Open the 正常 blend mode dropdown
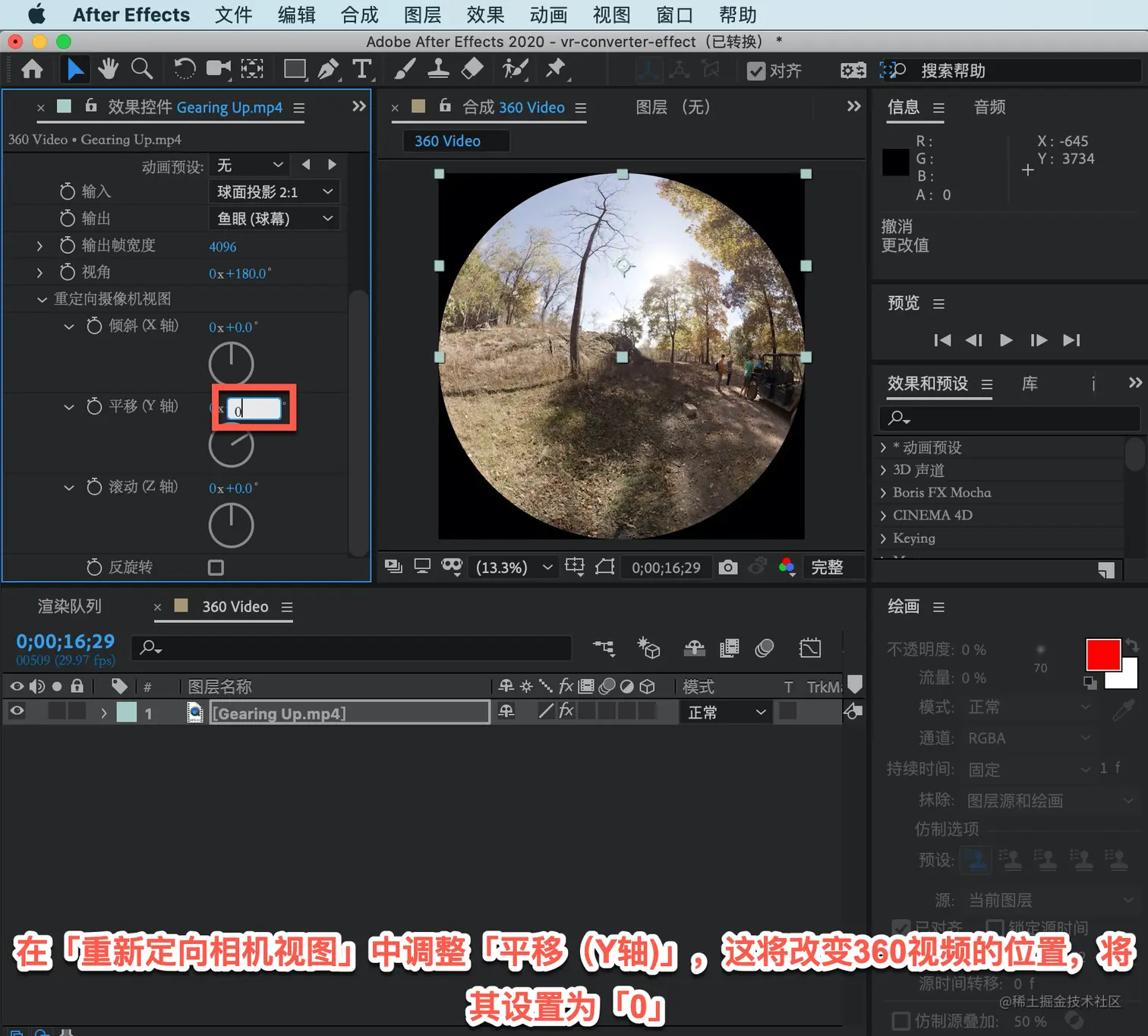This screenshot has height=1036, width=1148. pos(727,712)
